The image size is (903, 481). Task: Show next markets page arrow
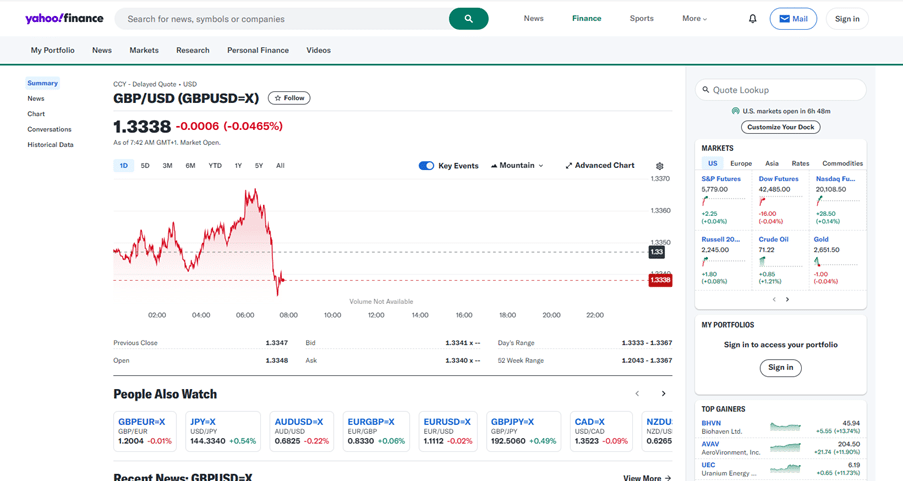pyautogui.click(x=787, y=299)
